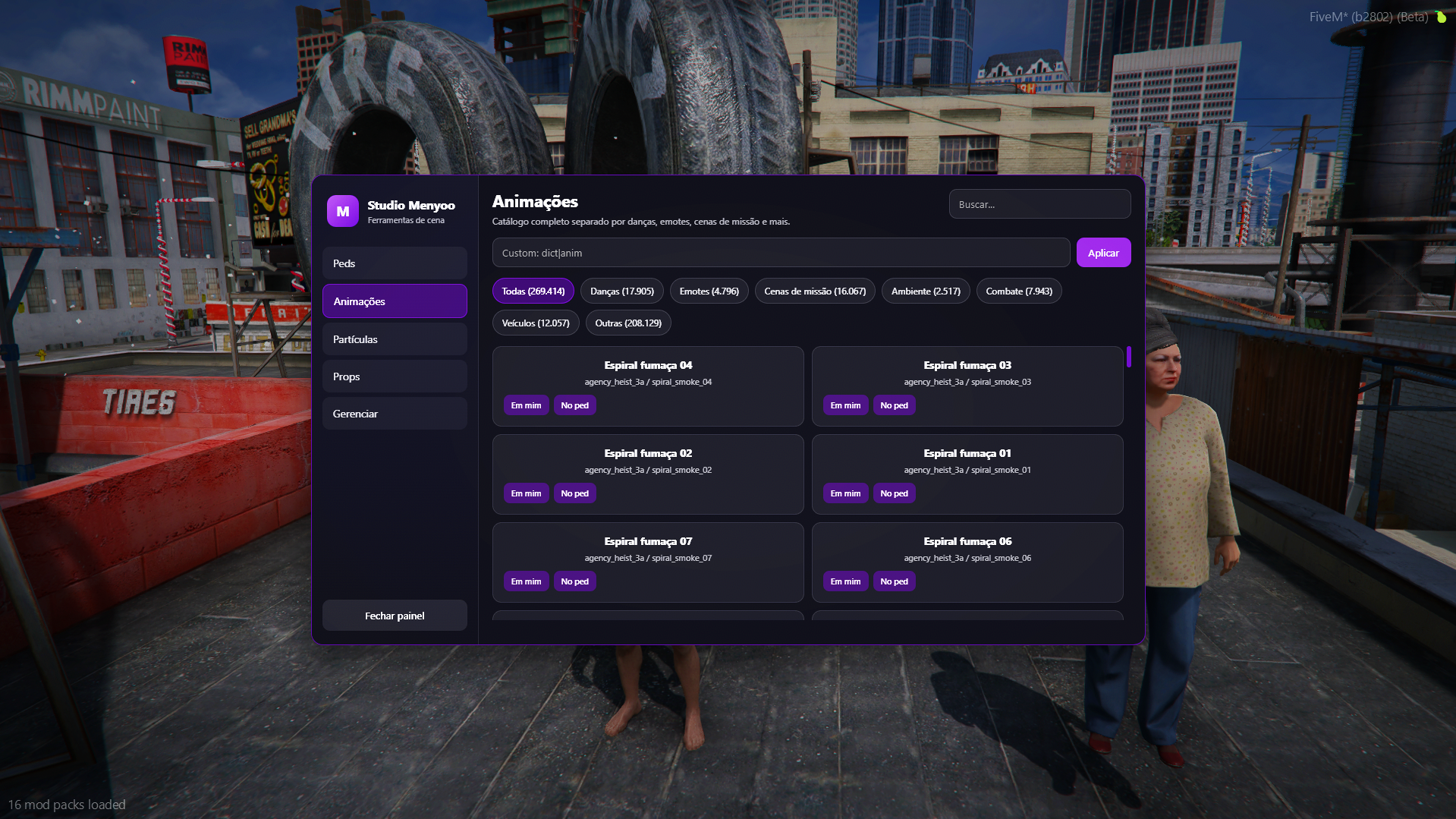Click the Espiral fumaça 07 title
1456x819 pixels.
click(648, 541)
